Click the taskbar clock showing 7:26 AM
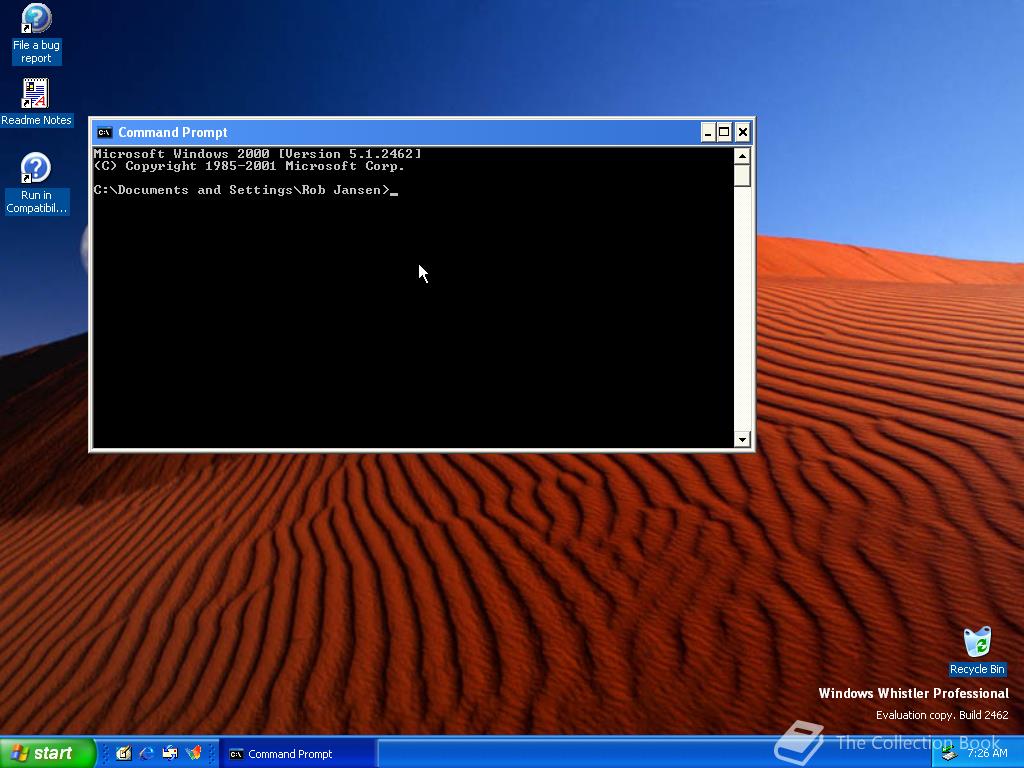 pos(987,753)
